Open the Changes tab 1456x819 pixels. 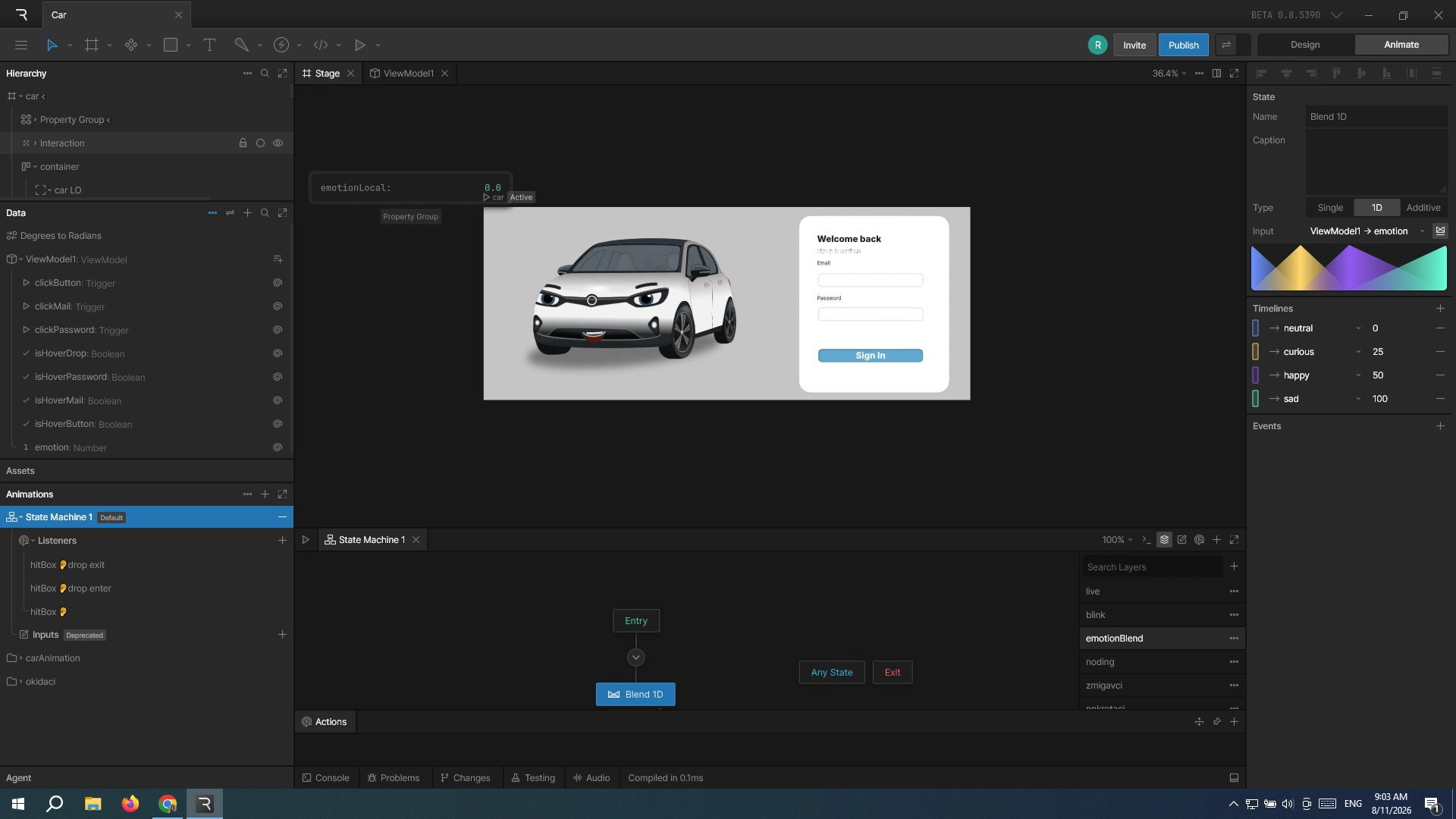click(x=466, y=778)
